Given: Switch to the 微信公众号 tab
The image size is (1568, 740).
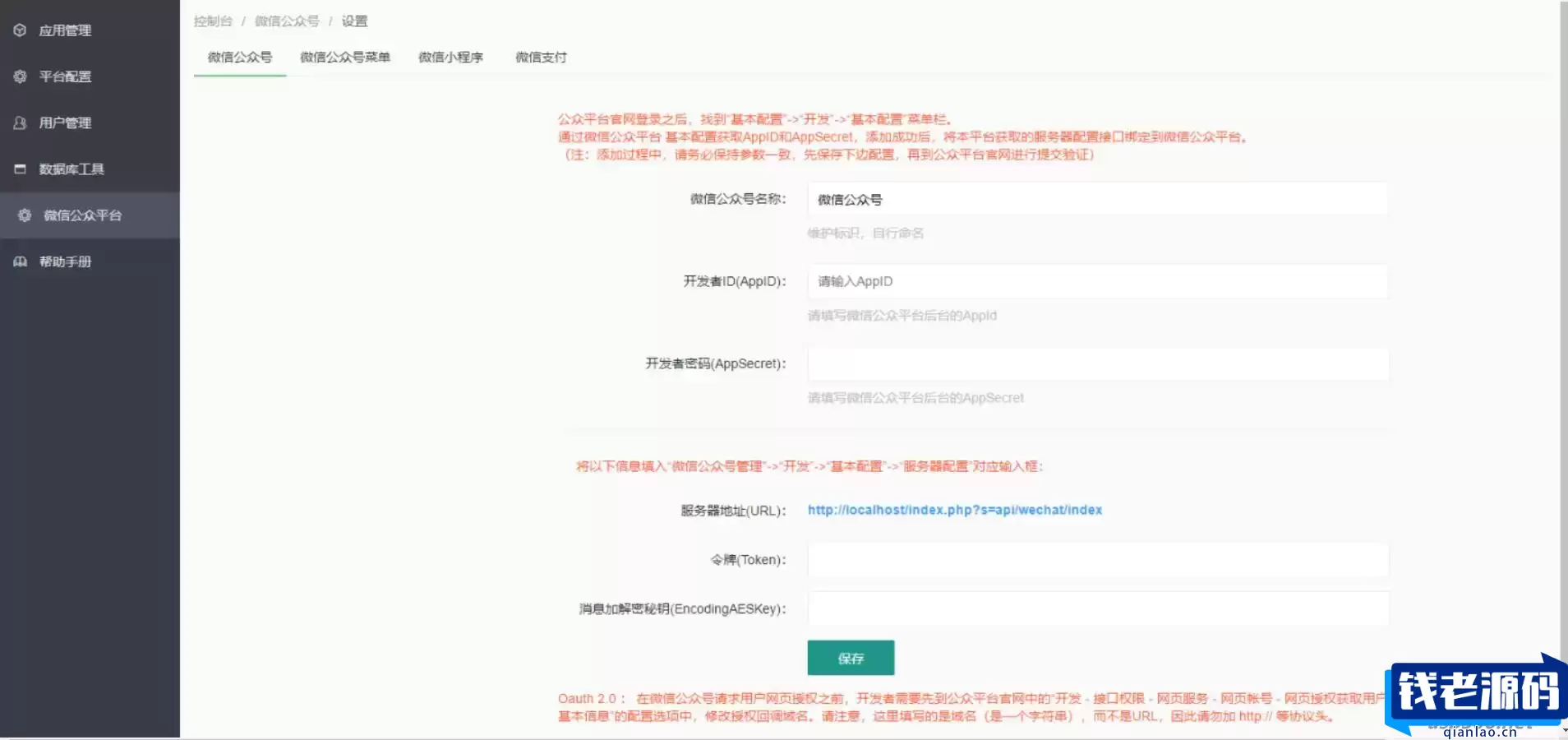Looking at the screenshot, I should [x=240, y=57].
